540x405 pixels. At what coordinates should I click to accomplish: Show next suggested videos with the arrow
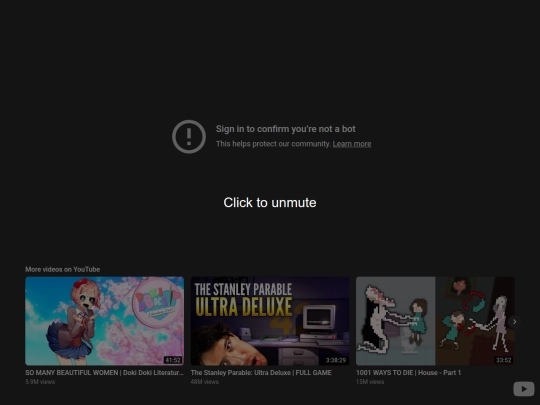pyautogui.click(x=515, y=322)
